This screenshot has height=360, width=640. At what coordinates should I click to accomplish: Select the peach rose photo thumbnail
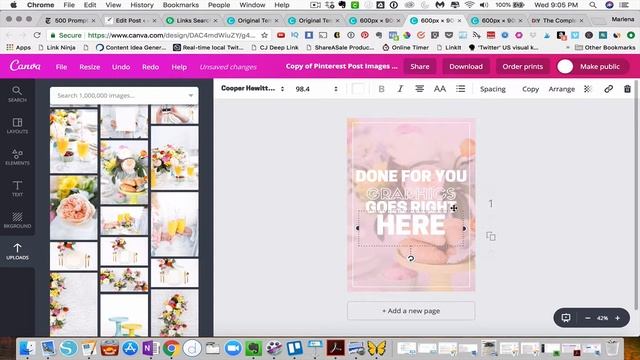click(73, 207)
